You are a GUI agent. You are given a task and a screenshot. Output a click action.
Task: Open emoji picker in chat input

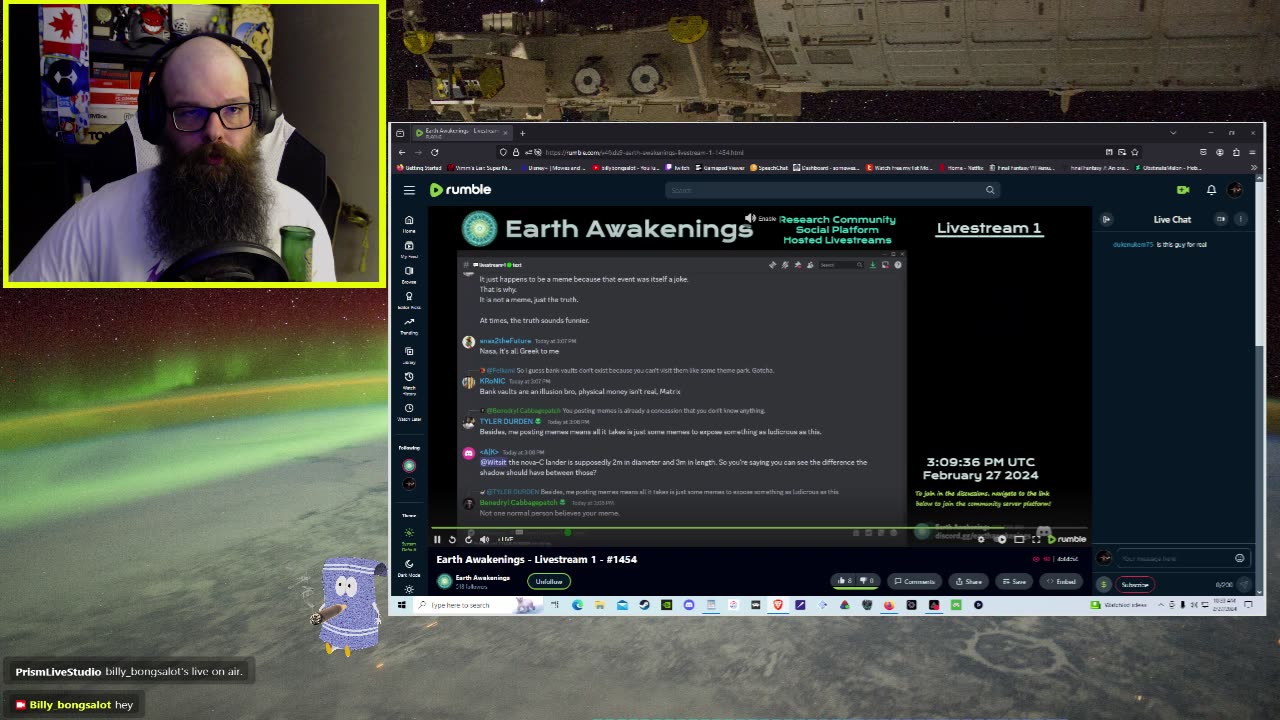pyautogui.click(x=1240, y=558)
